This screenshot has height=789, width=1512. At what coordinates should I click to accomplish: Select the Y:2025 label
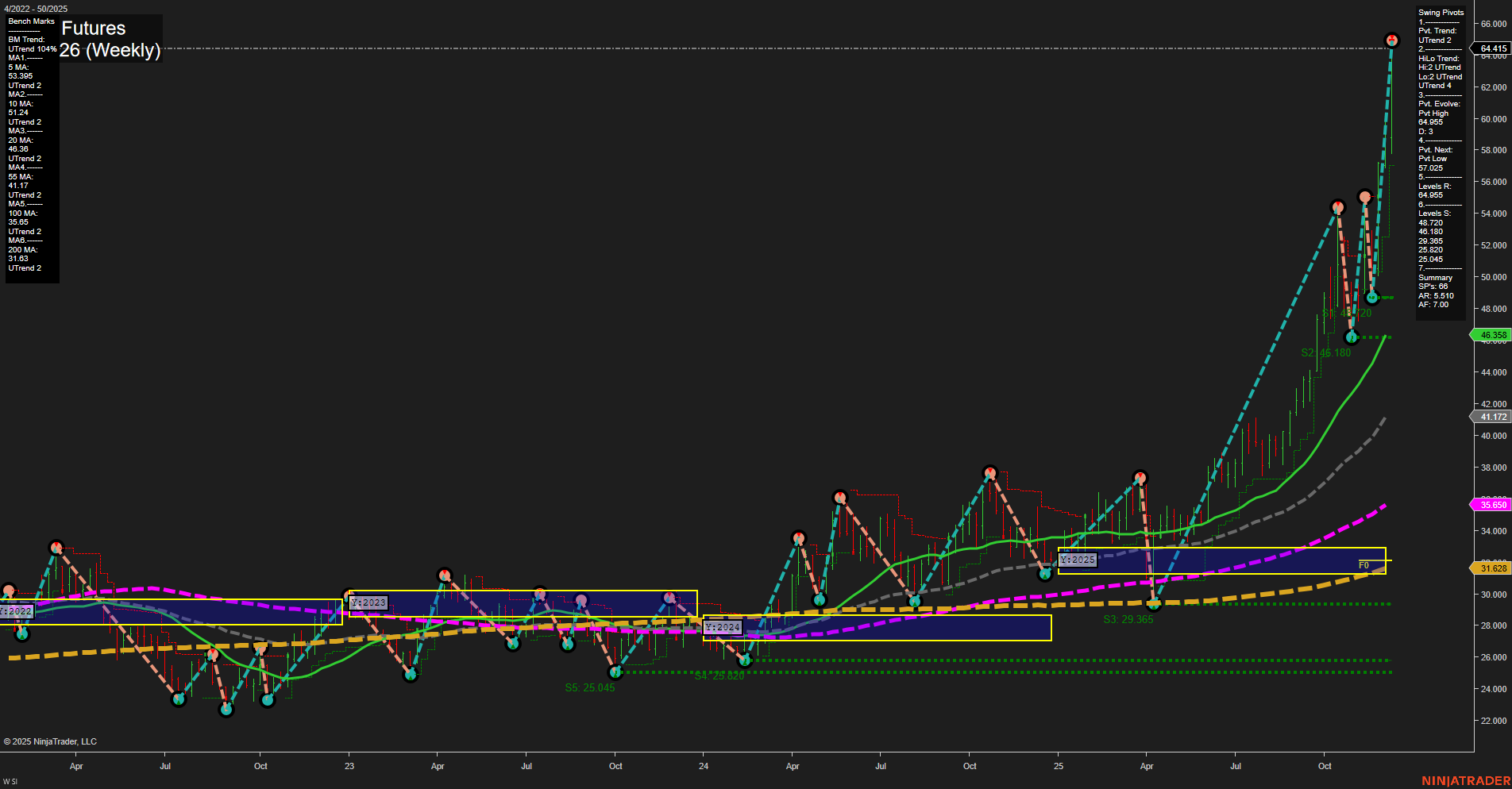tap(1078, 560)
